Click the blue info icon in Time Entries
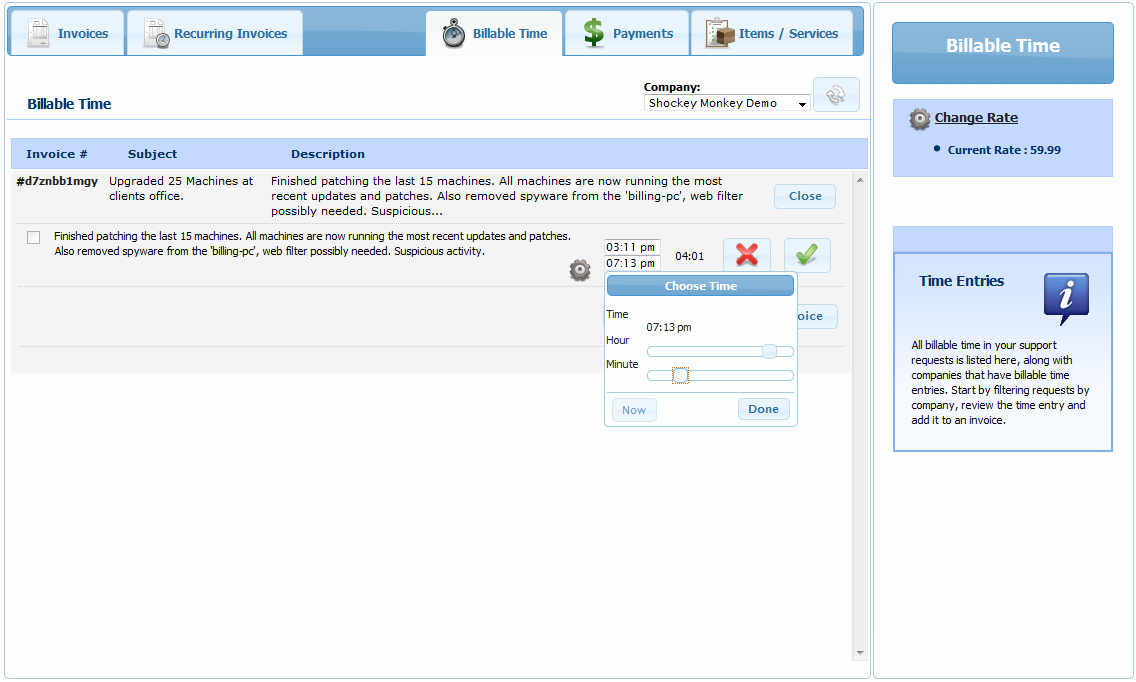The image size is (1136, 682). pyautogui.click(x=1066, y=298)
